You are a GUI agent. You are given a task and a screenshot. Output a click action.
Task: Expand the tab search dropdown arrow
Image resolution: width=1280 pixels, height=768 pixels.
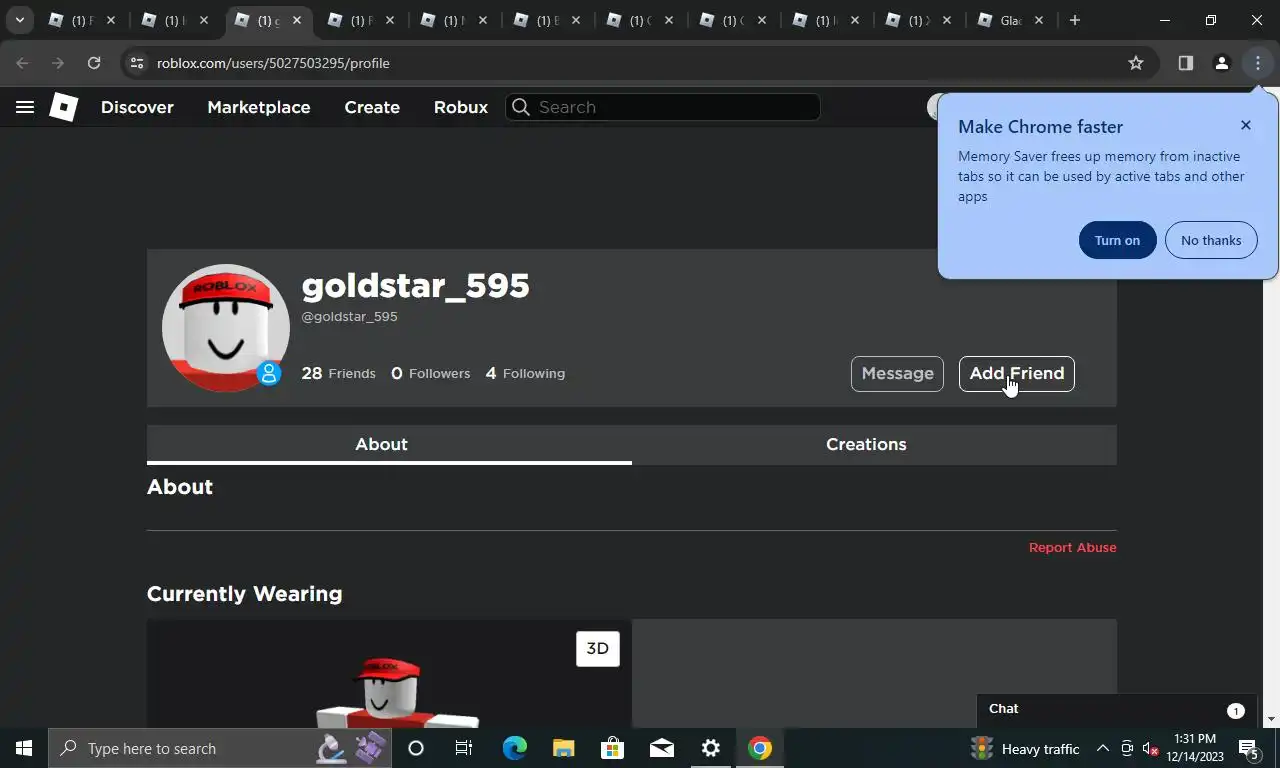pos(19,20)
